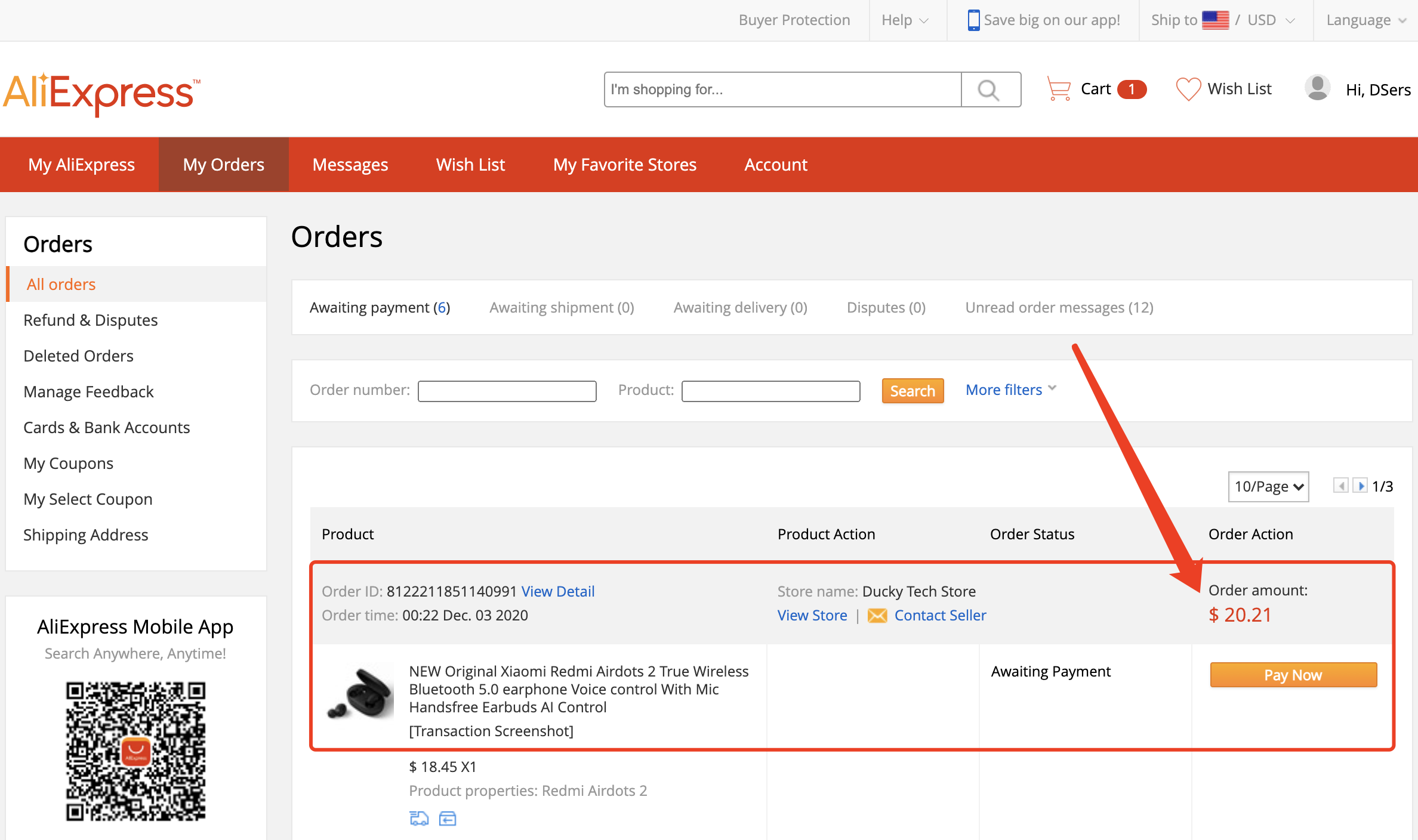Click the cart count badge

click(x=1132, y=89)
